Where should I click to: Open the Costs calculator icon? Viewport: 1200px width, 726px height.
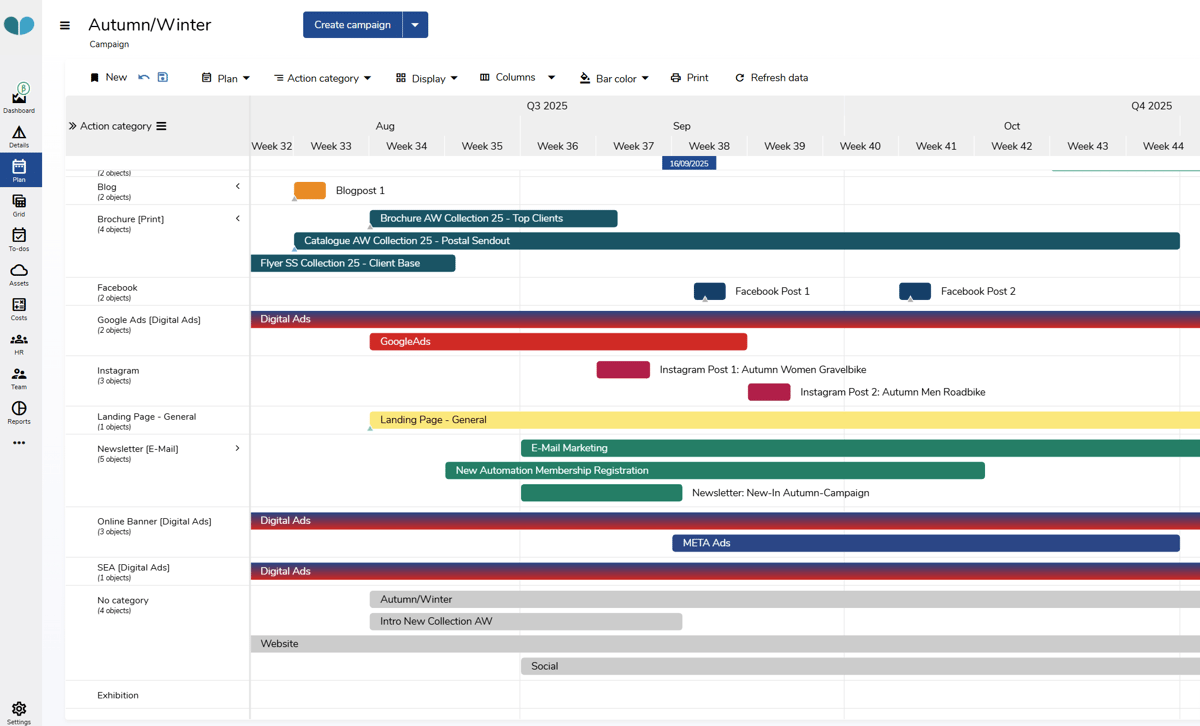[19, 308]
